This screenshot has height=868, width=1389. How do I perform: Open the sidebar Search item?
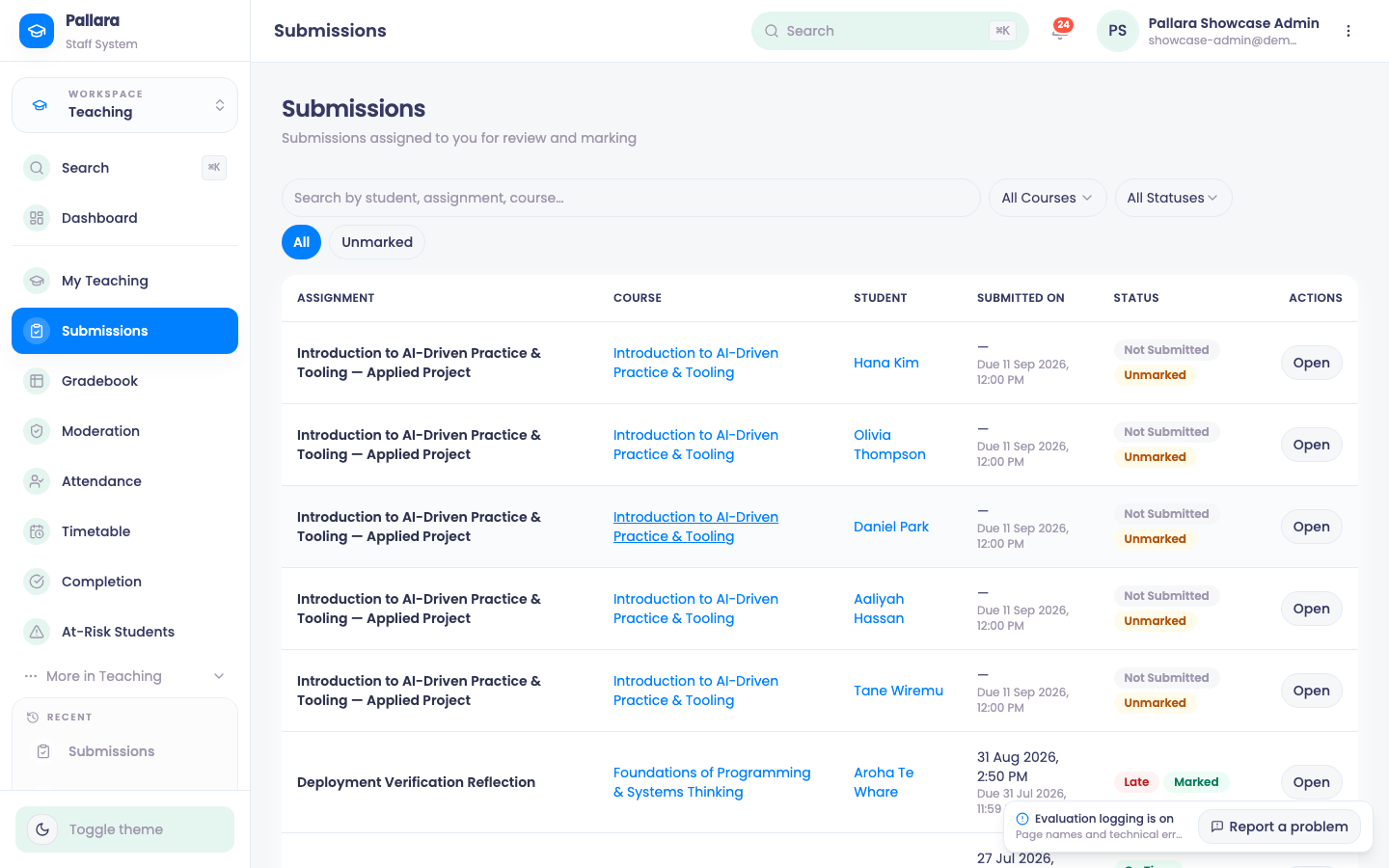(124, 168)
